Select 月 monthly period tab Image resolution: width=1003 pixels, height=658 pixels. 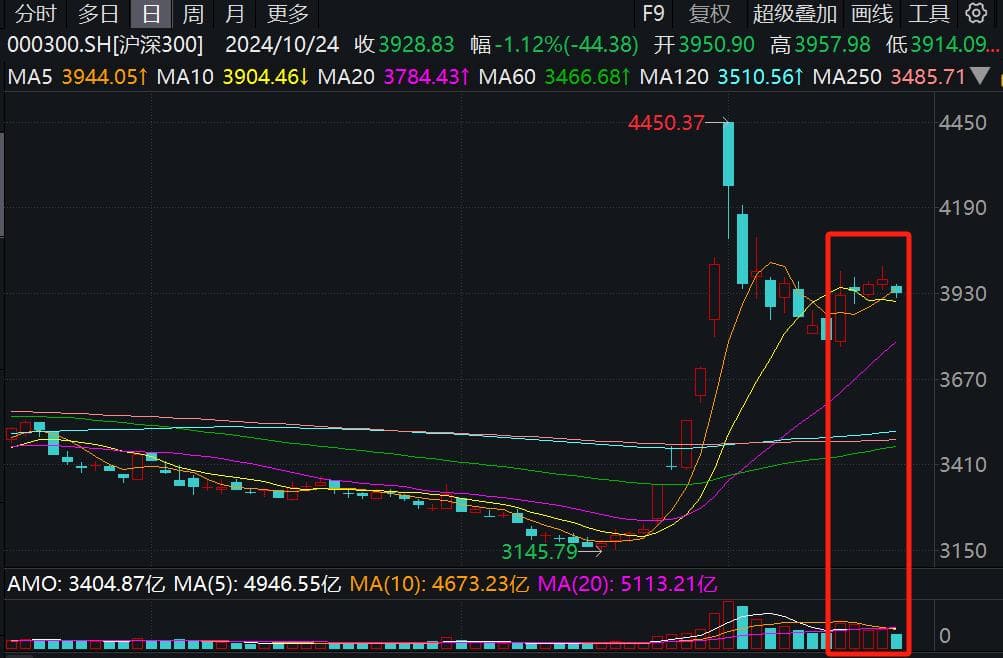coord(235,13)
